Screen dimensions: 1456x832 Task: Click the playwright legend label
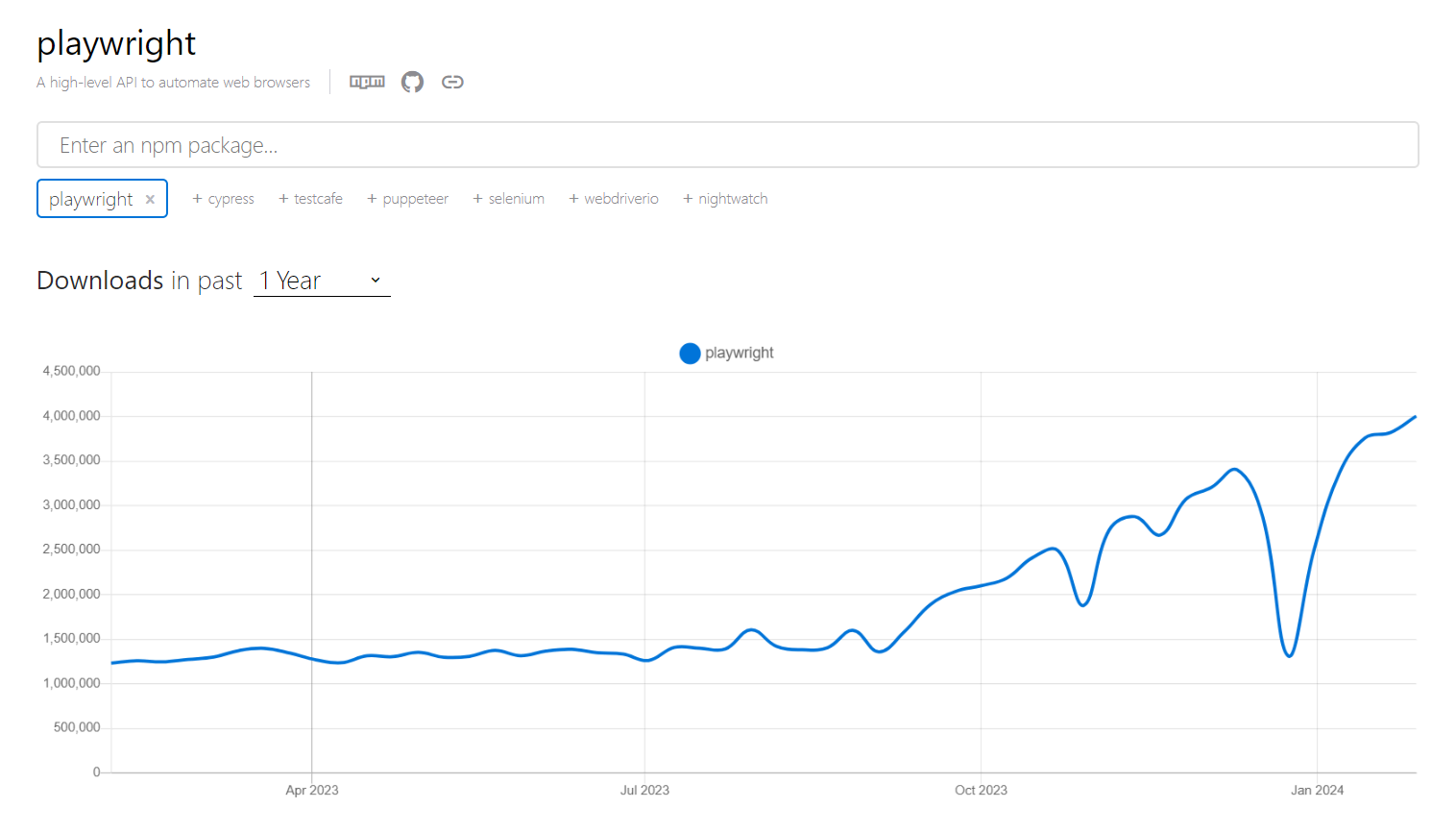point(739,354)
